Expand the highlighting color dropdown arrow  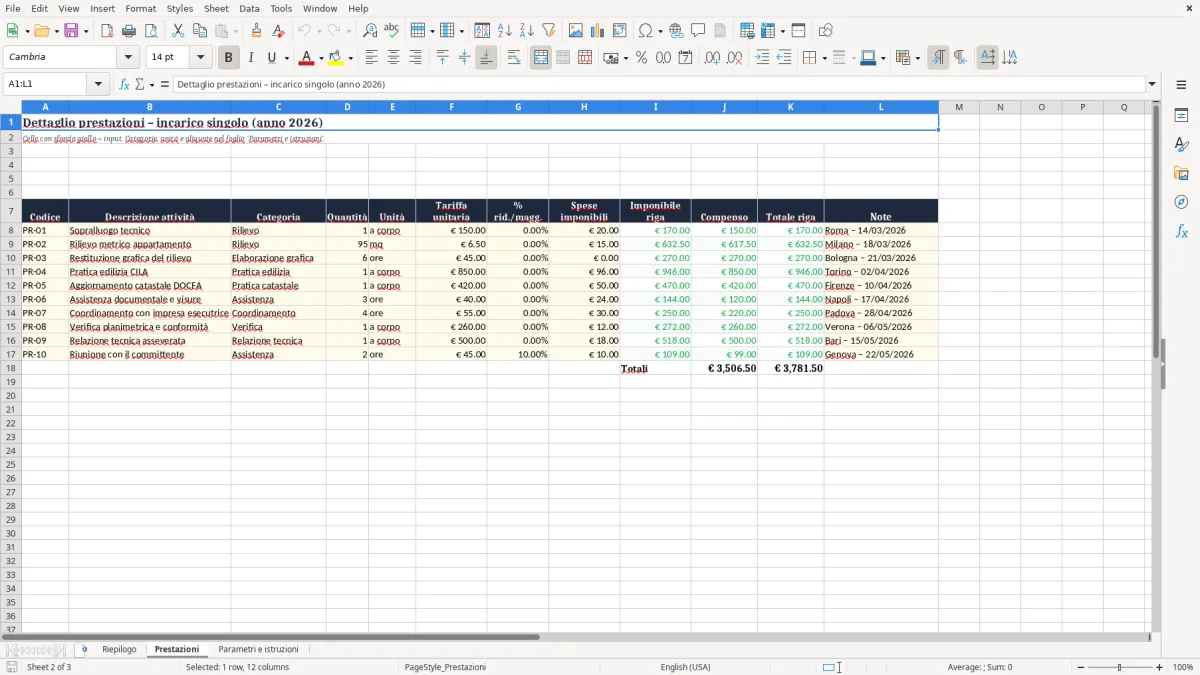[x=351, y=58]
